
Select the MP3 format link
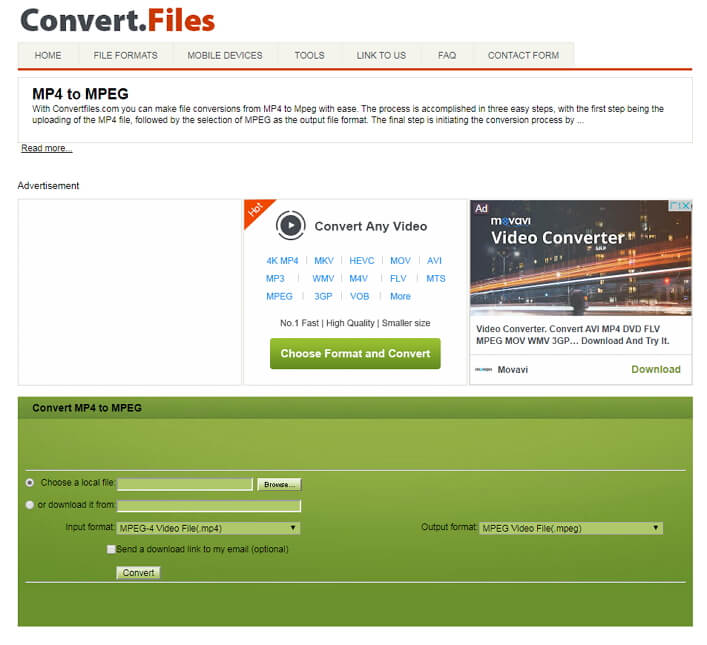(x=275, y=278)
